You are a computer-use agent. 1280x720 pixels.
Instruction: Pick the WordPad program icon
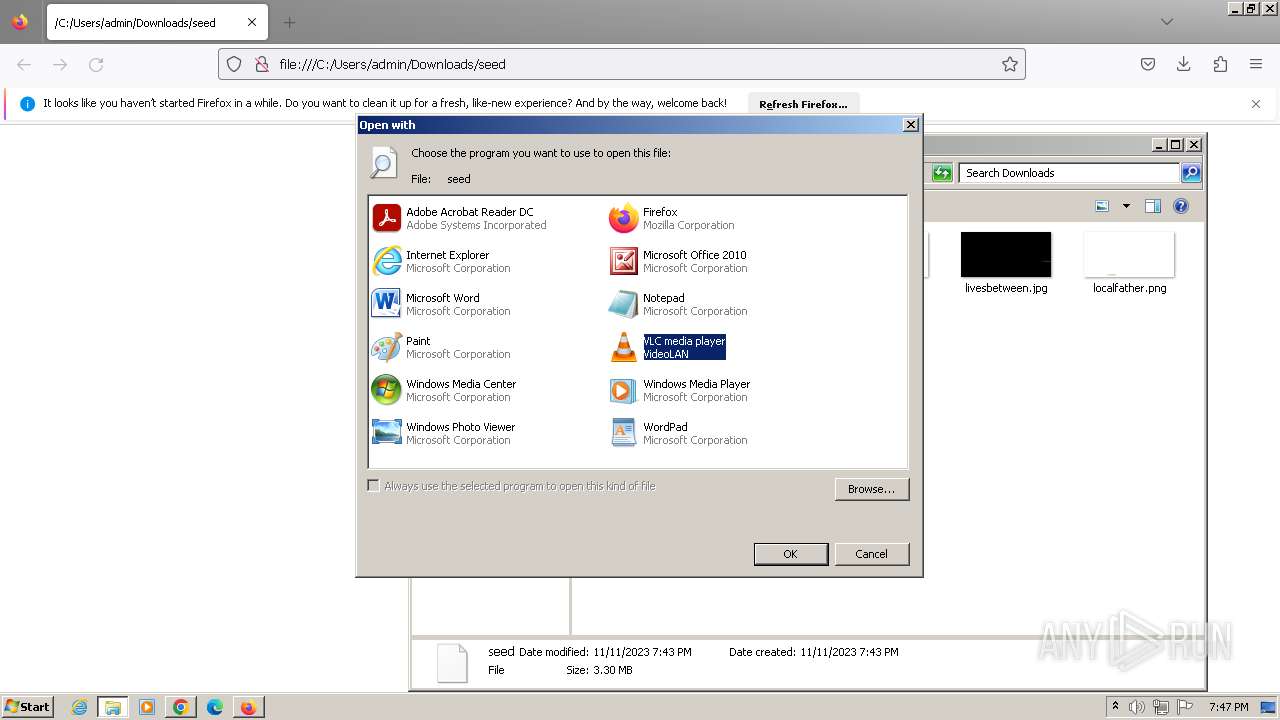(x=623, y=433)
